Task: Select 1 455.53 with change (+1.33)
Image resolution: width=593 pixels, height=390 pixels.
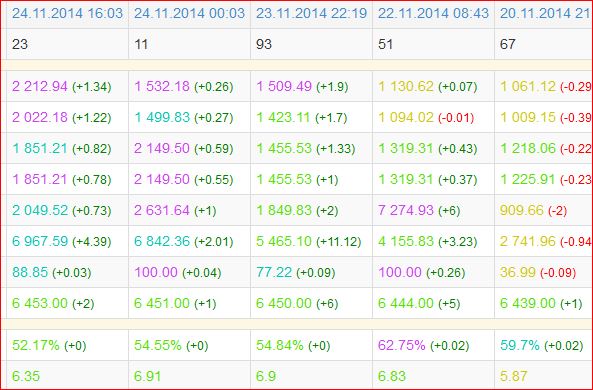Action: click(x=306, y=148)
